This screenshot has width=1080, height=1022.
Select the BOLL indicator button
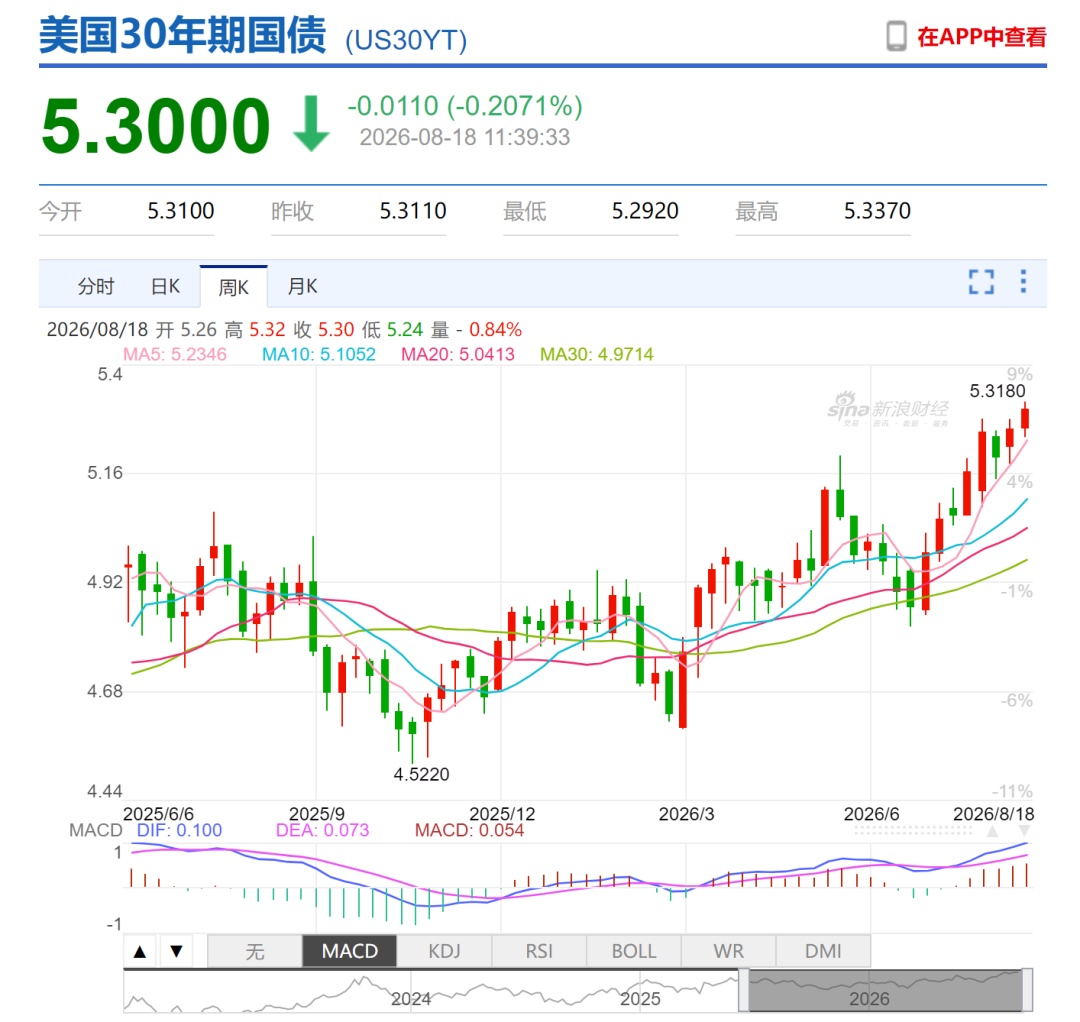coord(634,951)
